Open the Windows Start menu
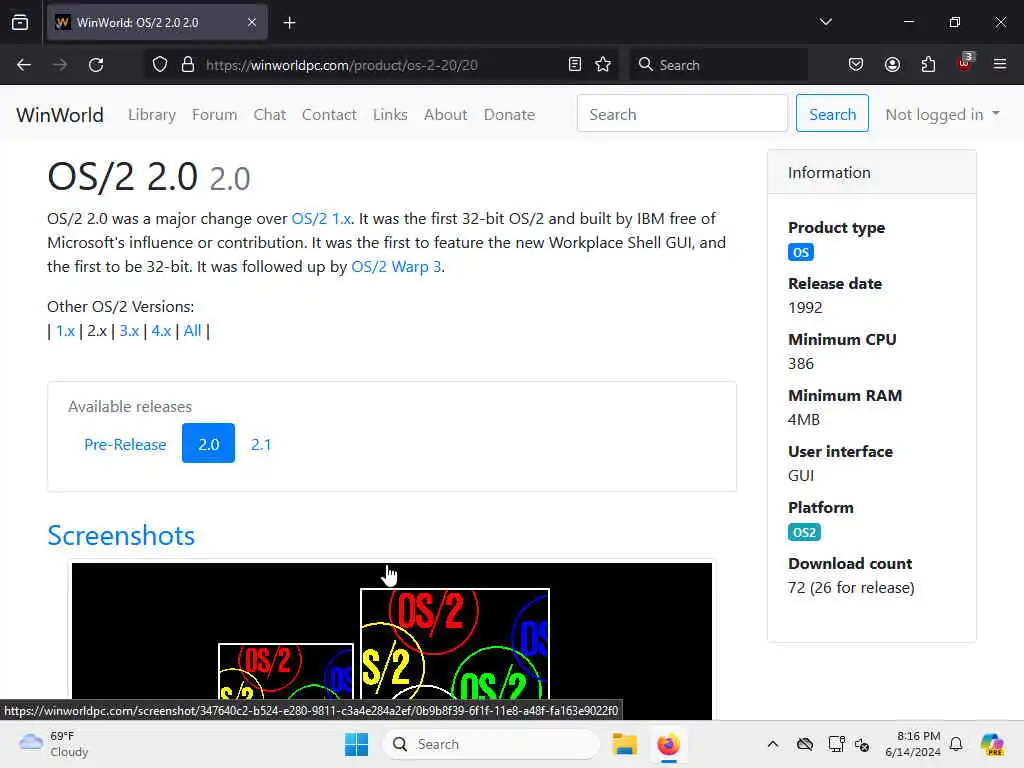 click(356, 744)
